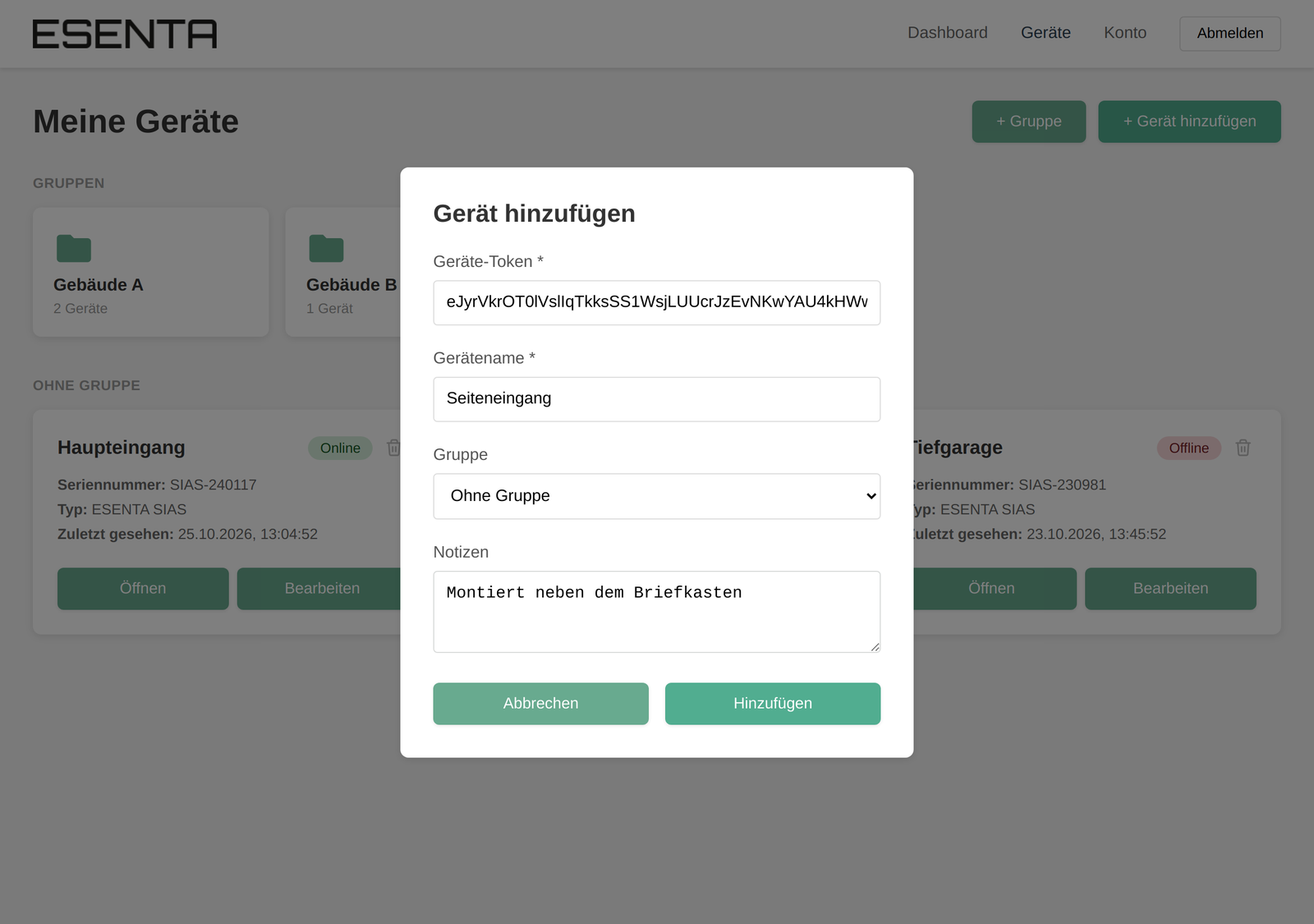Screen dimensions: 1314x924
Task: Click the Gerätename field label
Action: [485, 358]
